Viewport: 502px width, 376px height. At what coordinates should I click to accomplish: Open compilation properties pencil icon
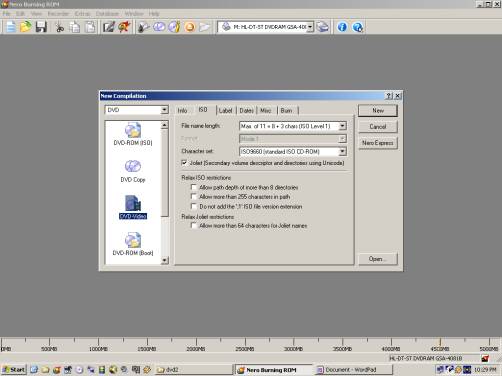(x=109, y=27)
